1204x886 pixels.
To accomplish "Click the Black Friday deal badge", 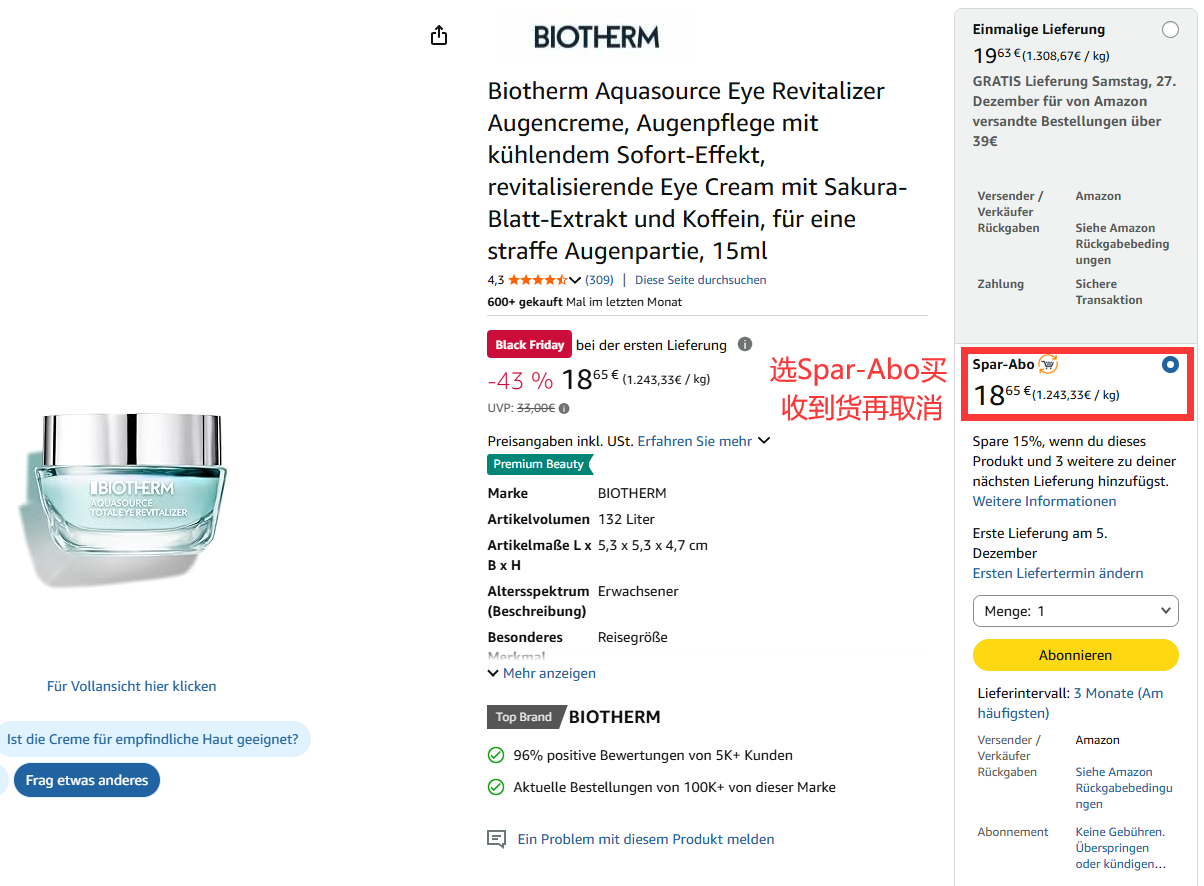I will (529, 344).
